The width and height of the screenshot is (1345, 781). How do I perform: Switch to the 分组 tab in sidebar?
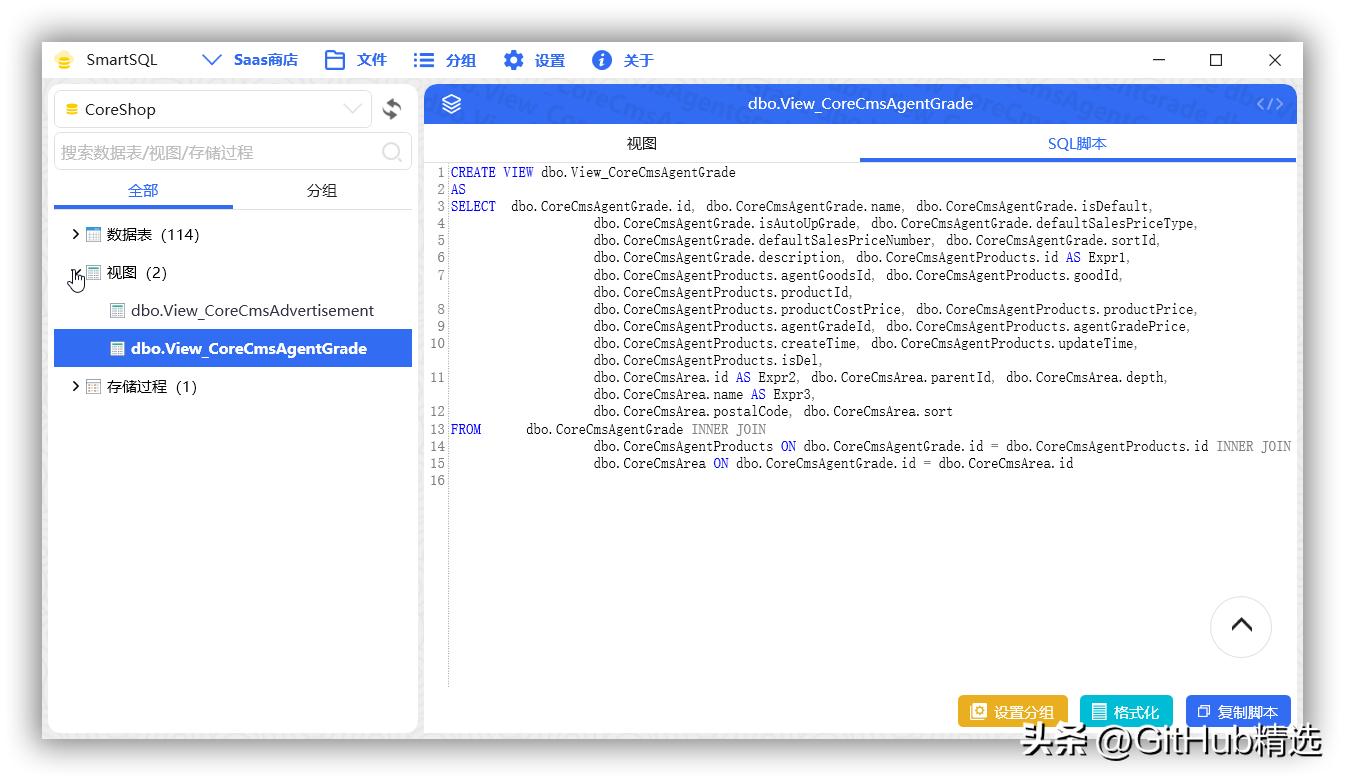pyautogui.click(x=321, y=190)
